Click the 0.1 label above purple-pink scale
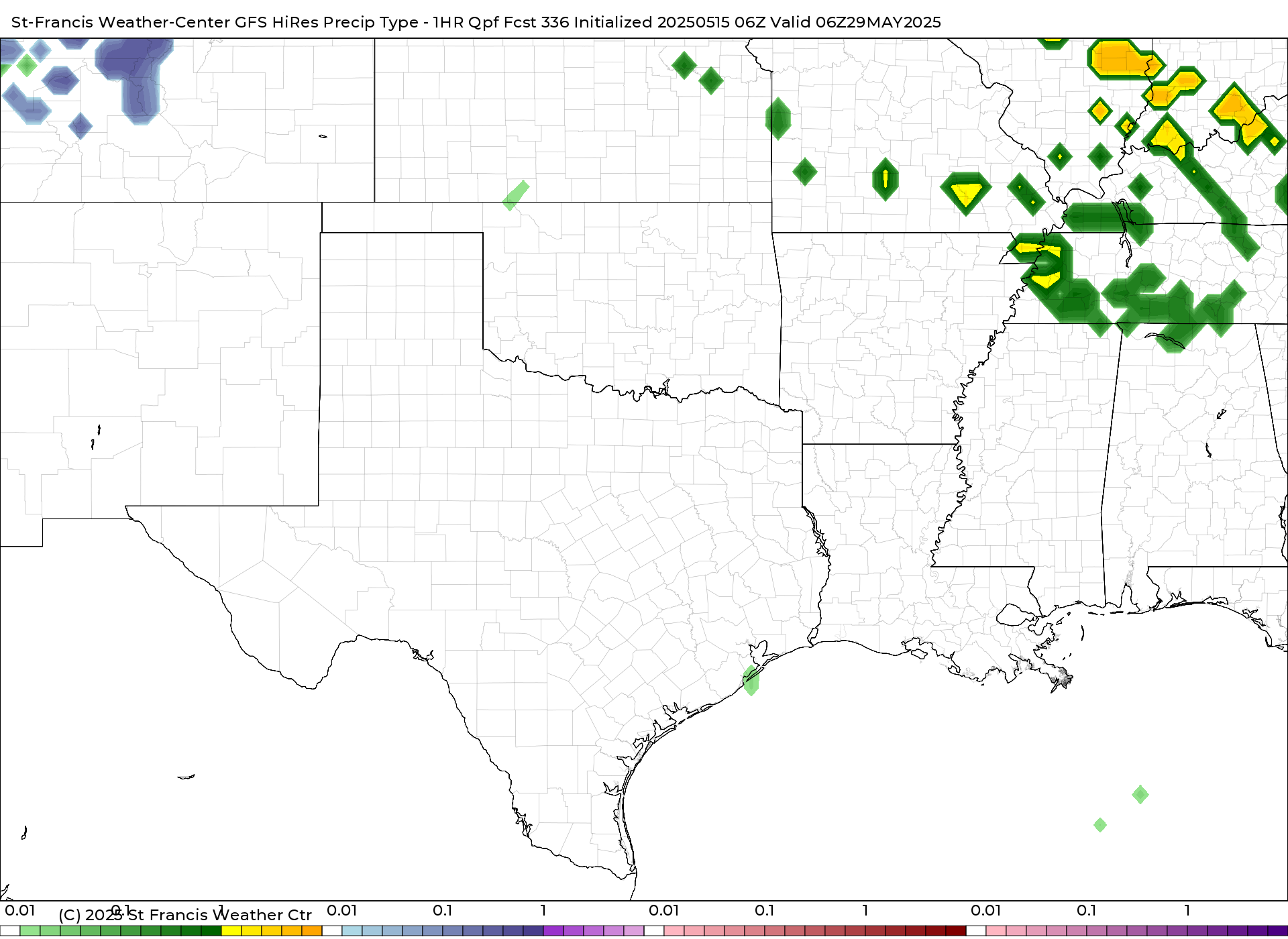This screenshot has width=1288, height=939. pyautogui.click(x=1087, y=910)
